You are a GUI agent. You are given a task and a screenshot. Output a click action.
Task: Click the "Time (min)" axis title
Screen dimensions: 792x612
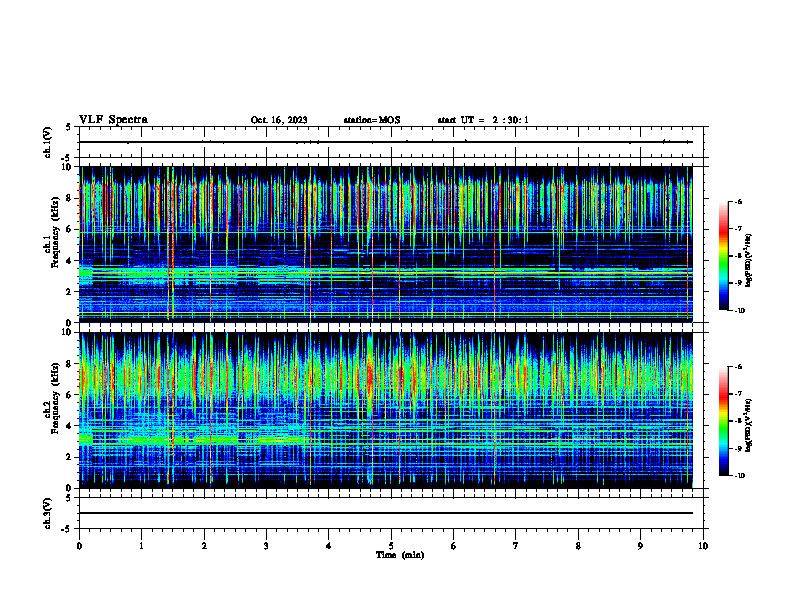coord(400,555)
